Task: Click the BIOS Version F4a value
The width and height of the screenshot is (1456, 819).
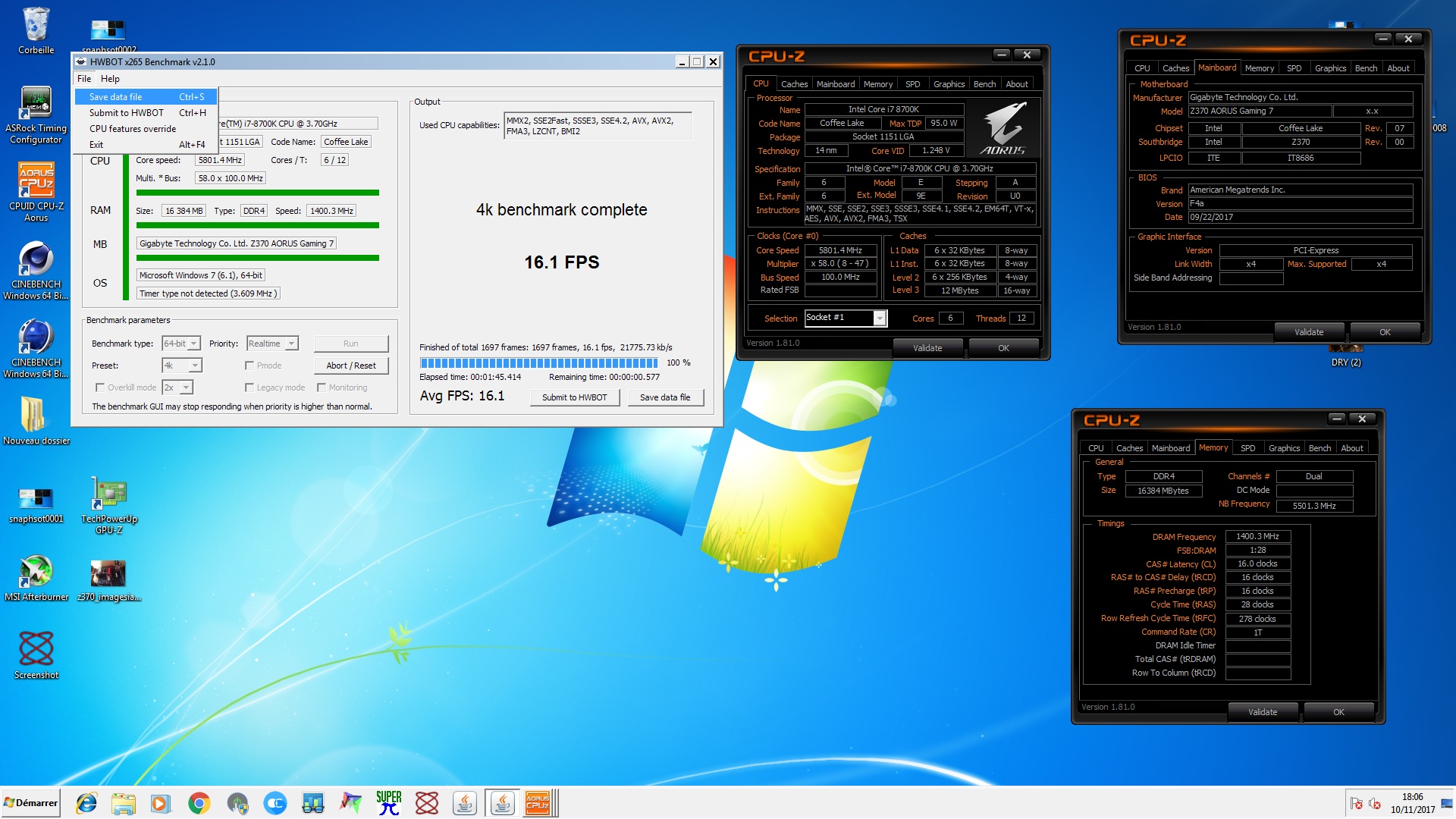Action: coord(1300,203)
